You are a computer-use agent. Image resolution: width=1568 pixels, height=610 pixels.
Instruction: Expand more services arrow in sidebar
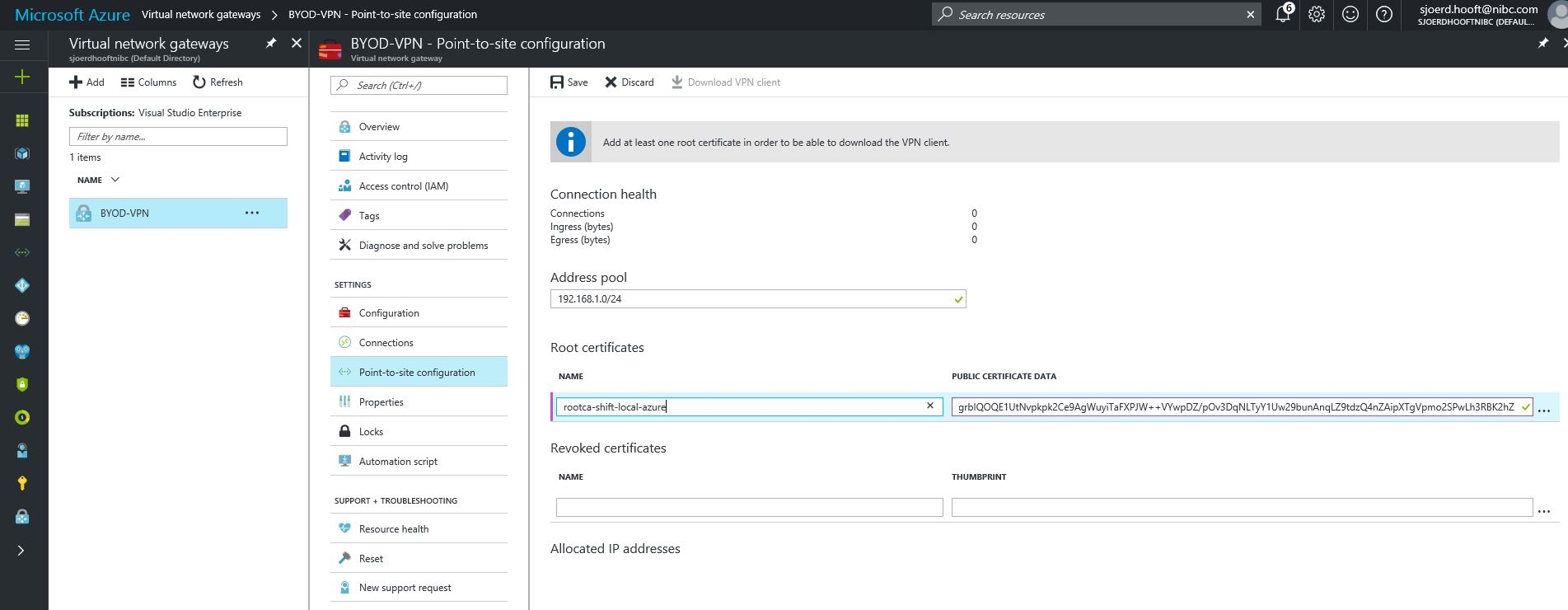[21, 551]
